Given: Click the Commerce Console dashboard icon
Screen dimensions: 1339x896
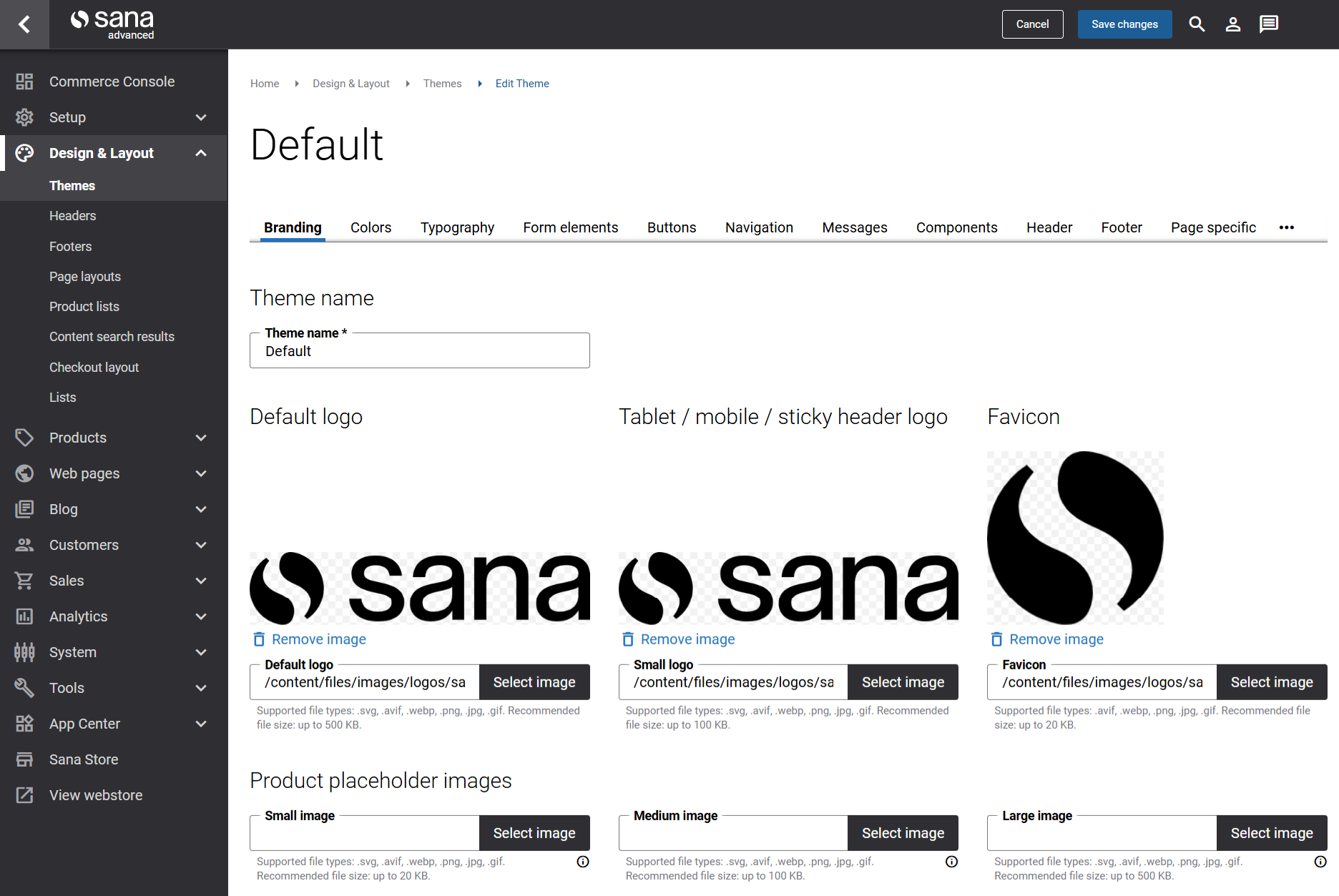Looking at the screenshot, I should click(x=24, y=82).
